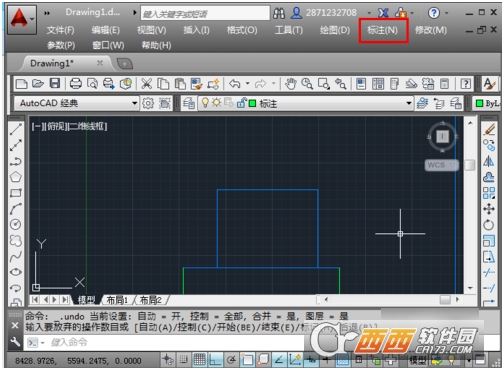Select the Polyline tool
504x370 pixels.
click(x=16, y=161)
